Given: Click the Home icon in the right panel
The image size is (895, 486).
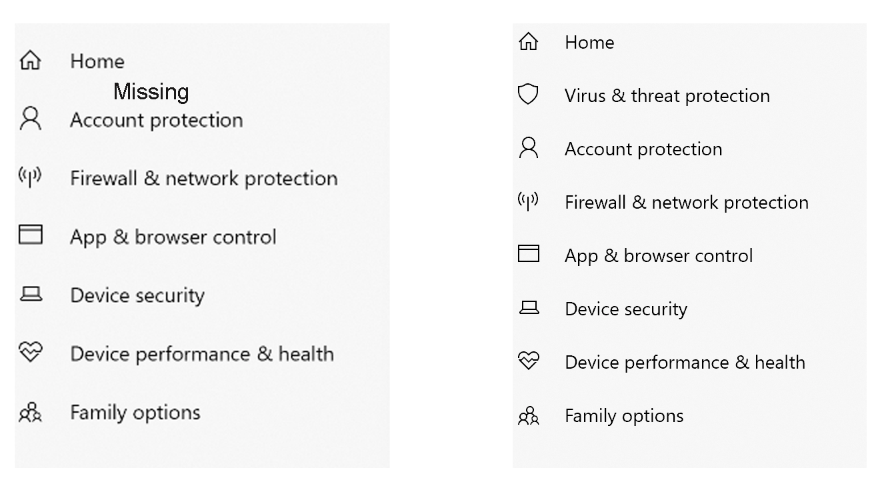Looking at the screenshot, I should (x=528, y=42).
